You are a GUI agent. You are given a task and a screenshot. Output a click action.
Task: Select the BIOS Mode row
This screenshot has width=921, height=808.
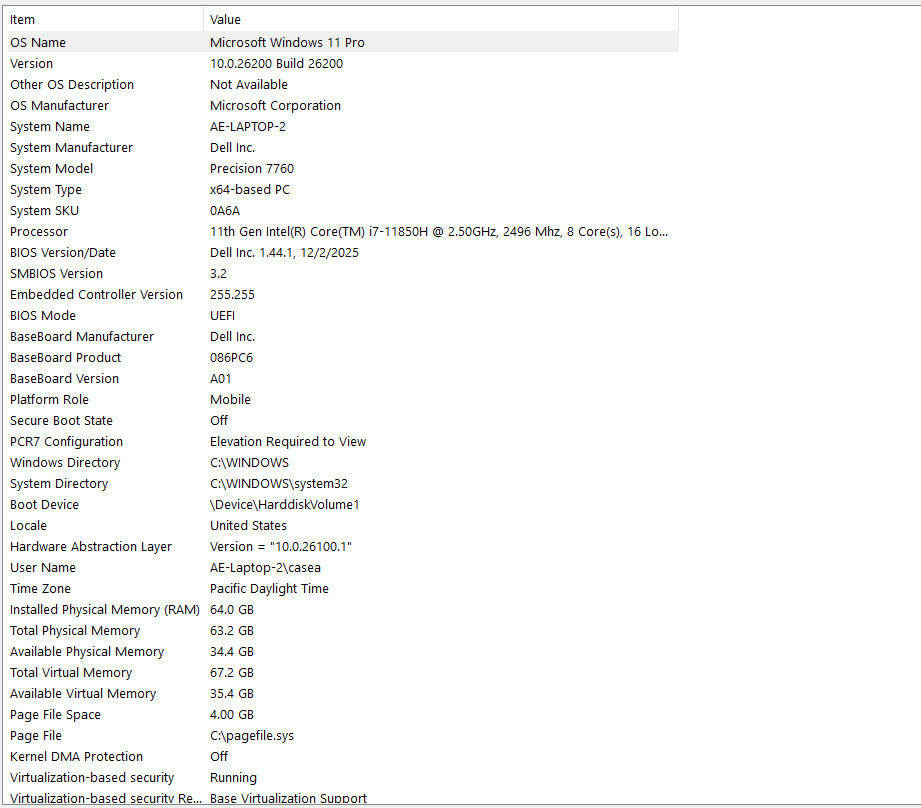pyautogui.click(x=341, y=316)
